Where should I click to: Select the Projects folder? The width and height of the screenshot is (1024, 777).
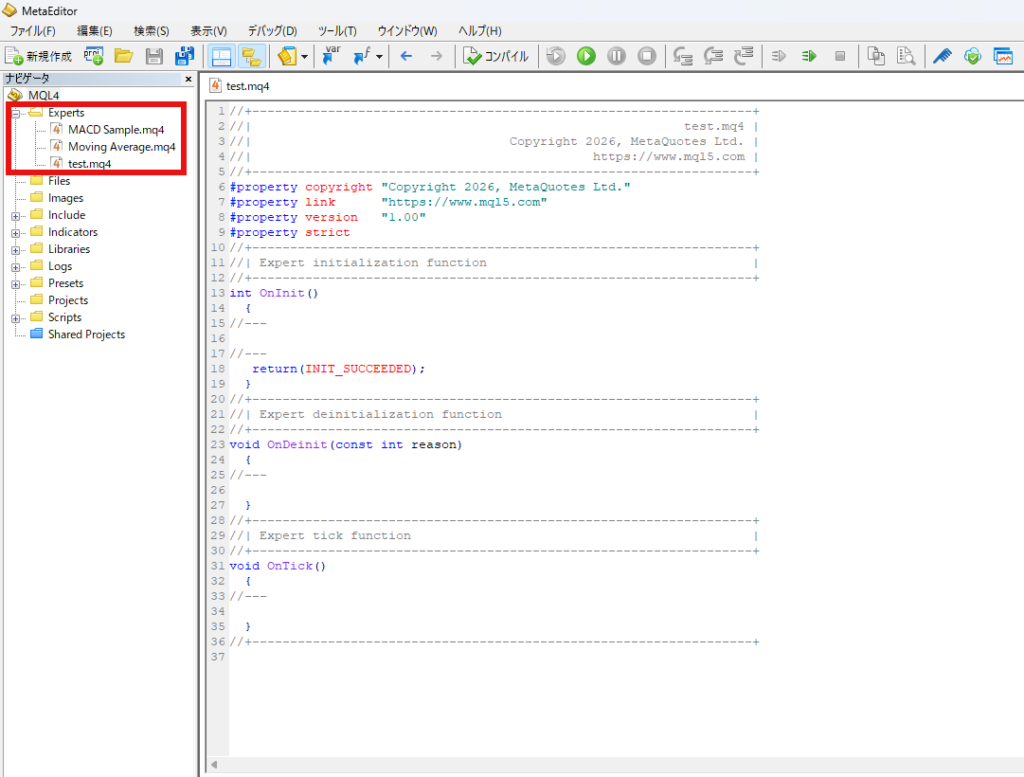(x=68, y=300)
